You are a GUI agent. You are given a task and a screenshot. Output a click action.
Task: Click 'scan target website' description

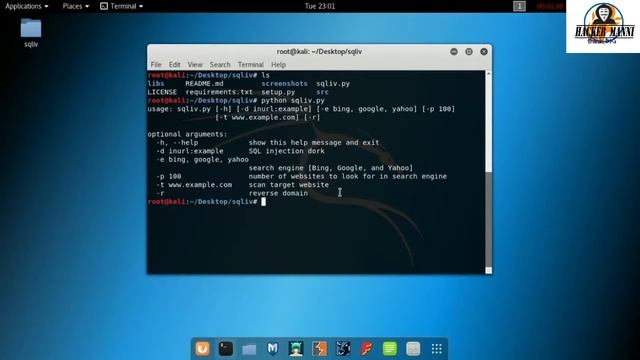[x=289, y=184]
